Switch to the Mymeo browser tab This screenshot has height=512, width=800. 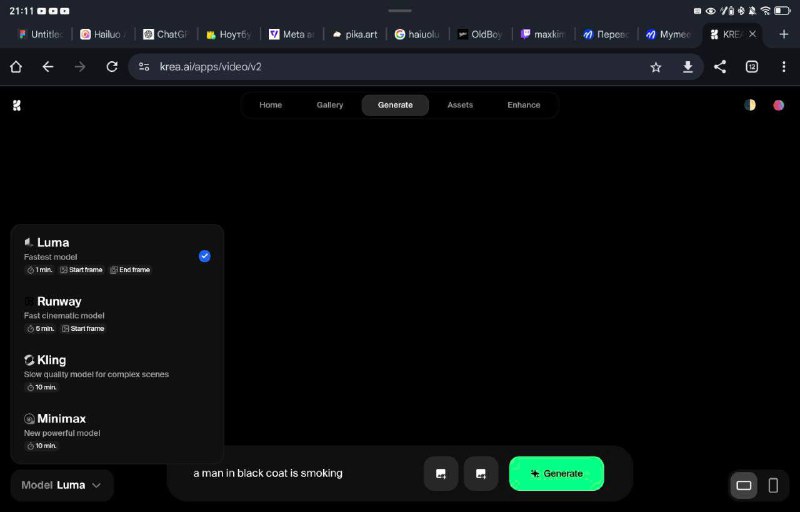(x=668, y=34)
